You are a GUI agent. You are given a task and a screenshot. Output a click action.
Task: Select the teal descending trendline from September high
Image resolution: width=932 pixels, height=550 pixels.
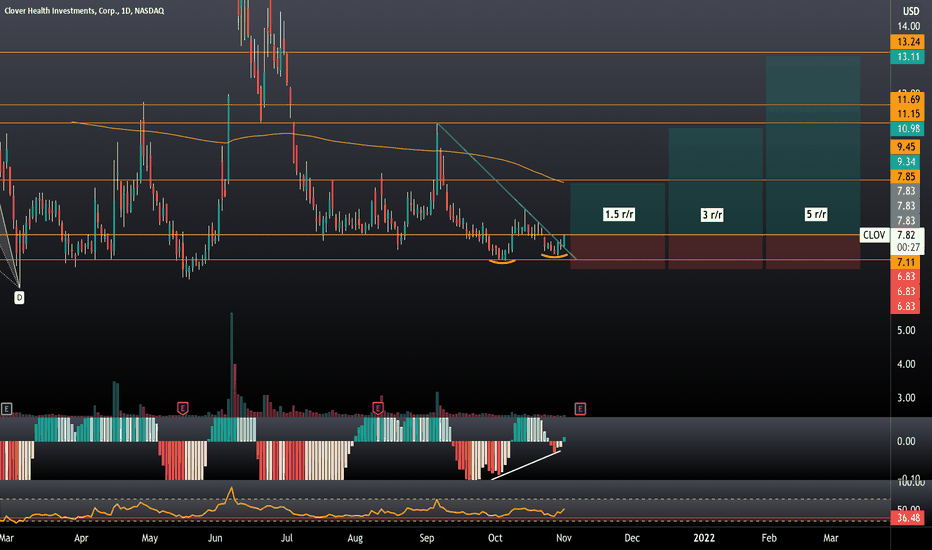click(x=506, y=191)
